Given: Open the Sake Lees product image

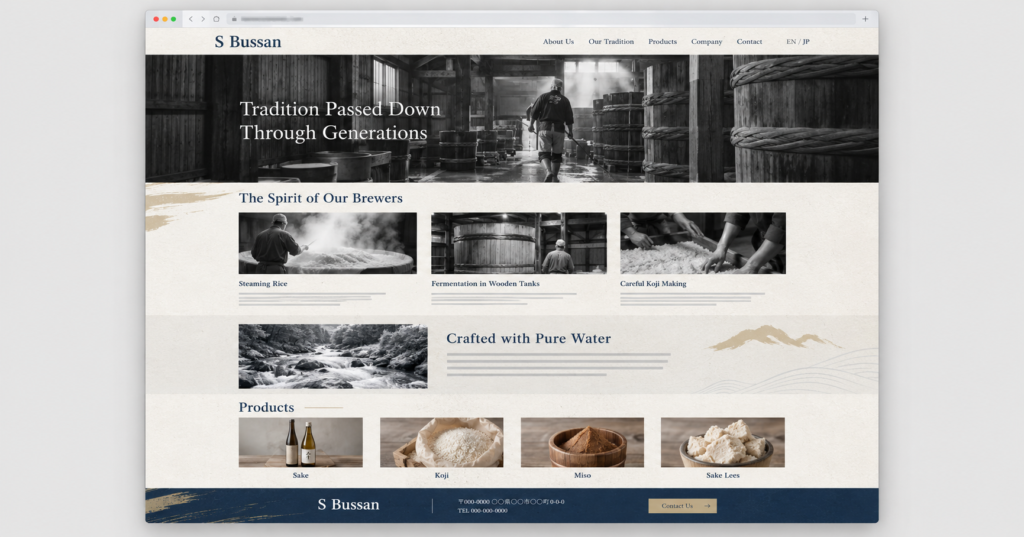Looking at the screenshot, I should [723, 442].
